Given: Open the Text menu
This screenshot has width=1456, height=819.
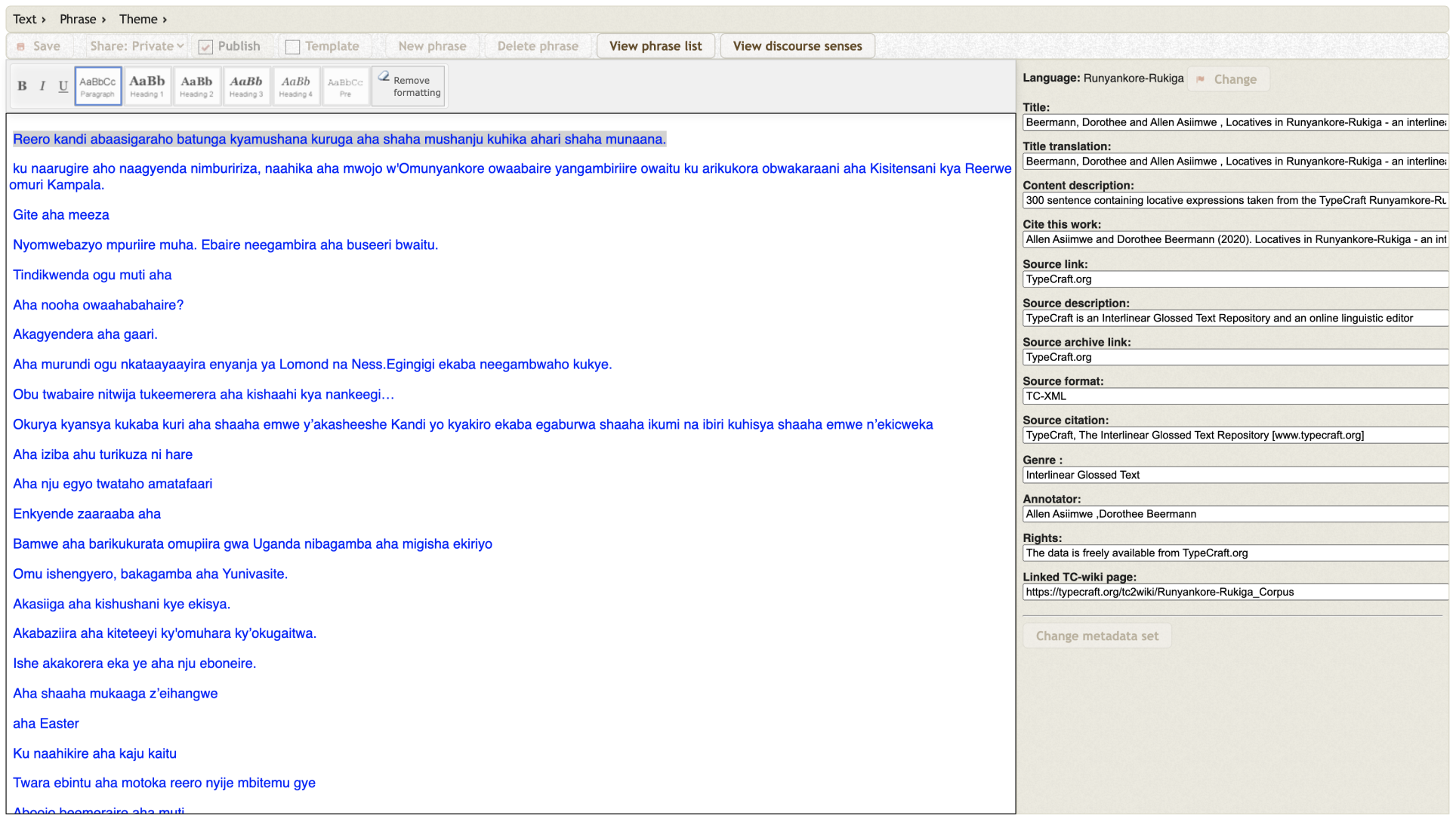Looking at the screenshot, I should [29, 20].
